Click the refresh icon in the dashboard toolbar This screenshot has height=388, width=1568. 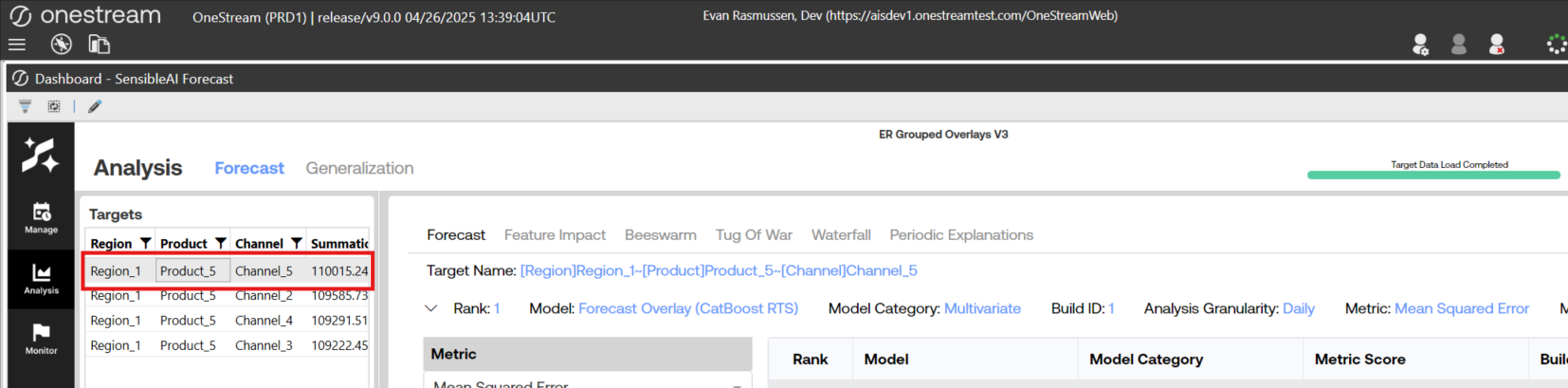click(54, 106)
